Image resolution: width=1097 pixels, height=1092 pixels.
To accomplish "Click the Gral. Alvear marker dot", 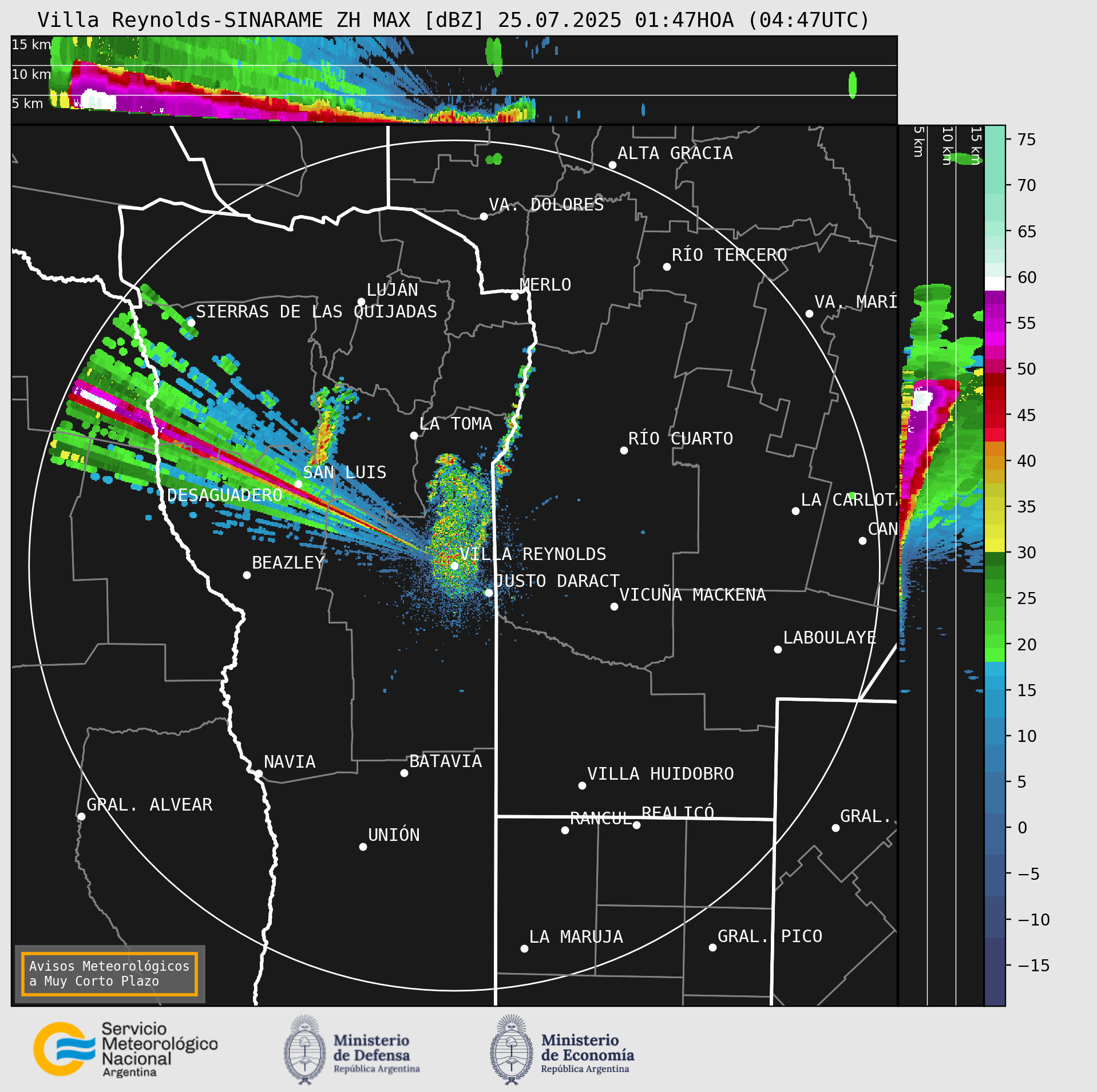I will pyautogui.click(x=81, y=816).
